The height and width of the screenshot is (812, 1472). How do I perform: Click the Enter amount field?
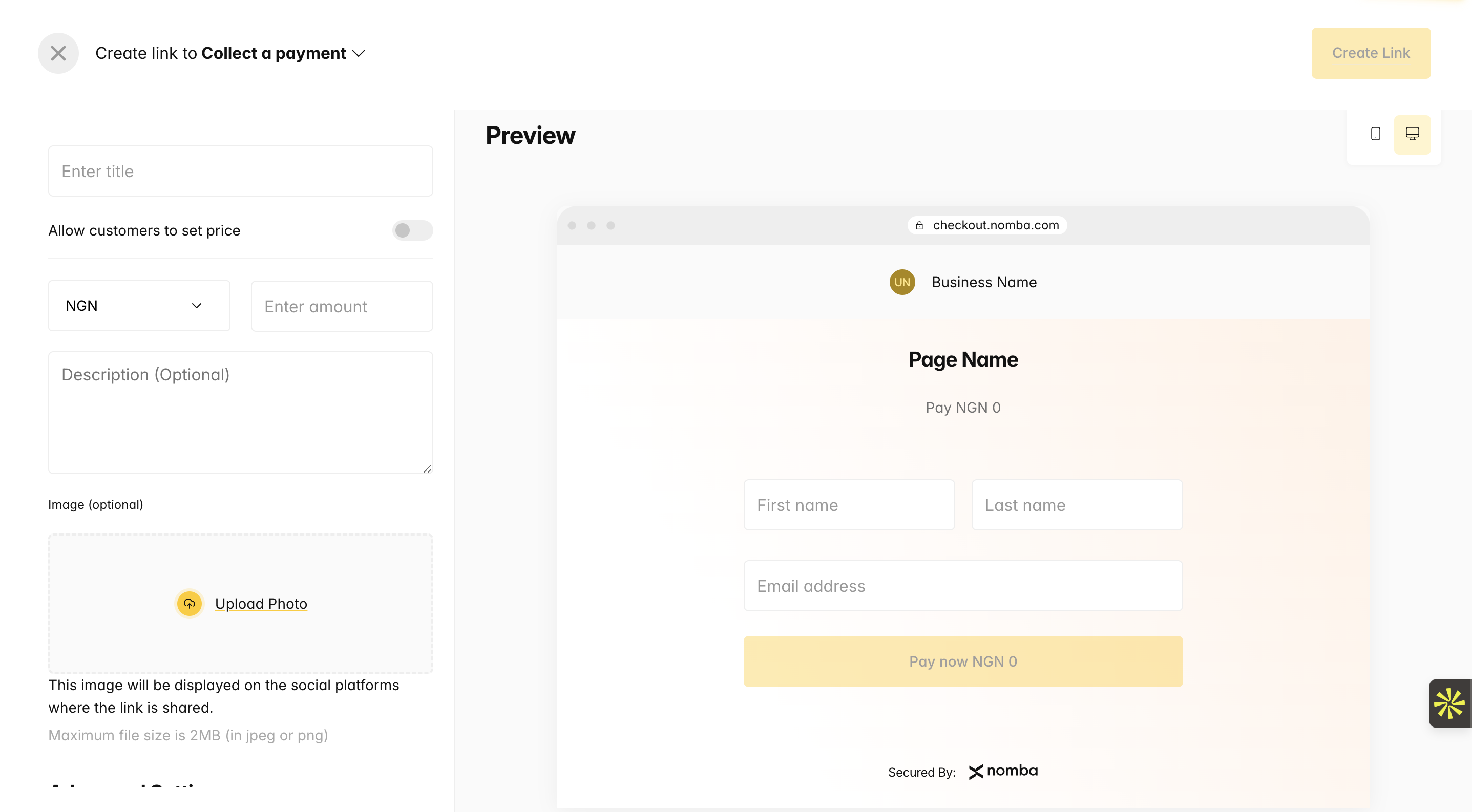tap(342, 306)
